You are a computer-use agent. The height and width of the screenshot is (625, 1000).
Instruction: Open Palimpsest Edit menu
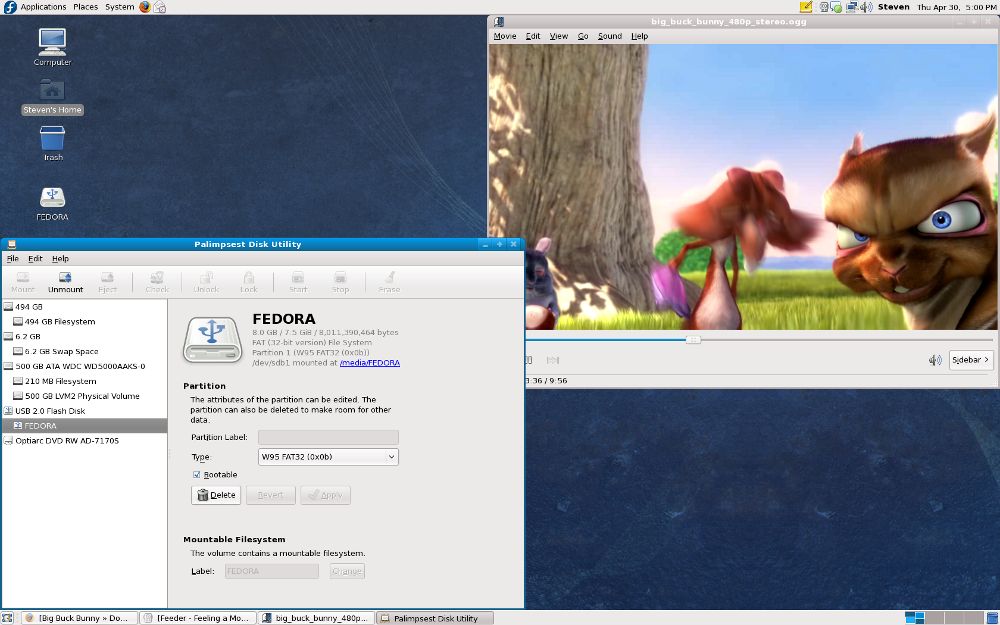tap(35, 258)
